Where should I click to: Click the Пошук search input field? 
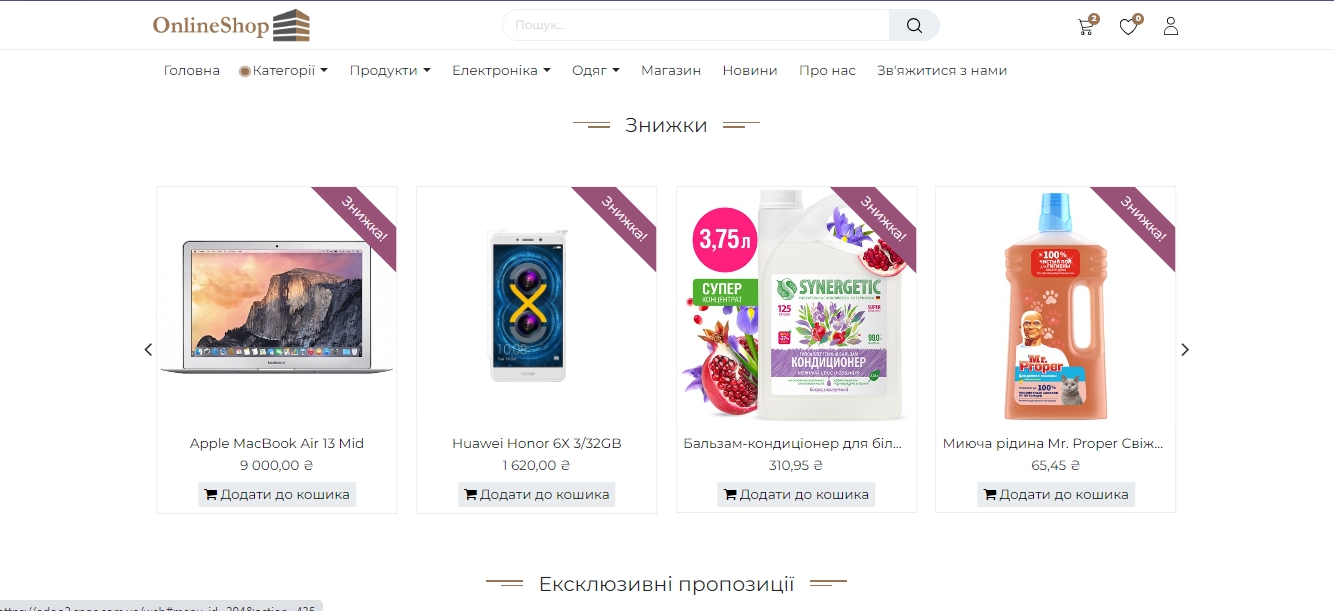[696, 25]
